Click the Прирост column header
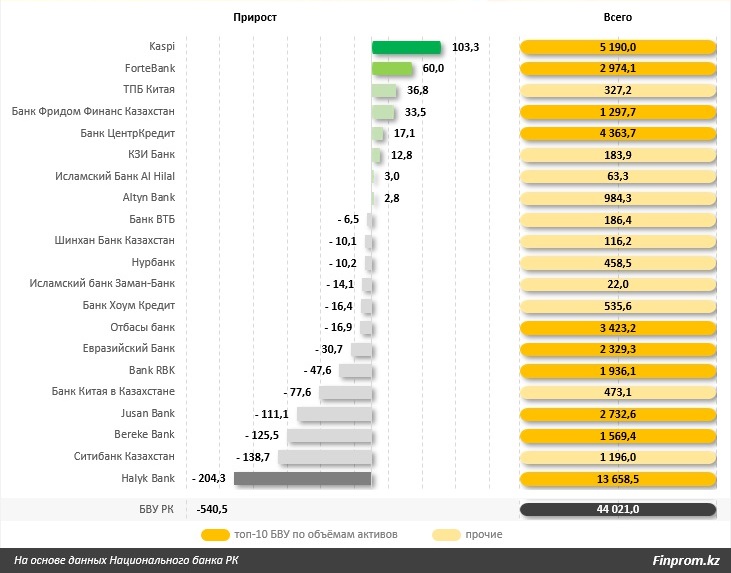 255,17
